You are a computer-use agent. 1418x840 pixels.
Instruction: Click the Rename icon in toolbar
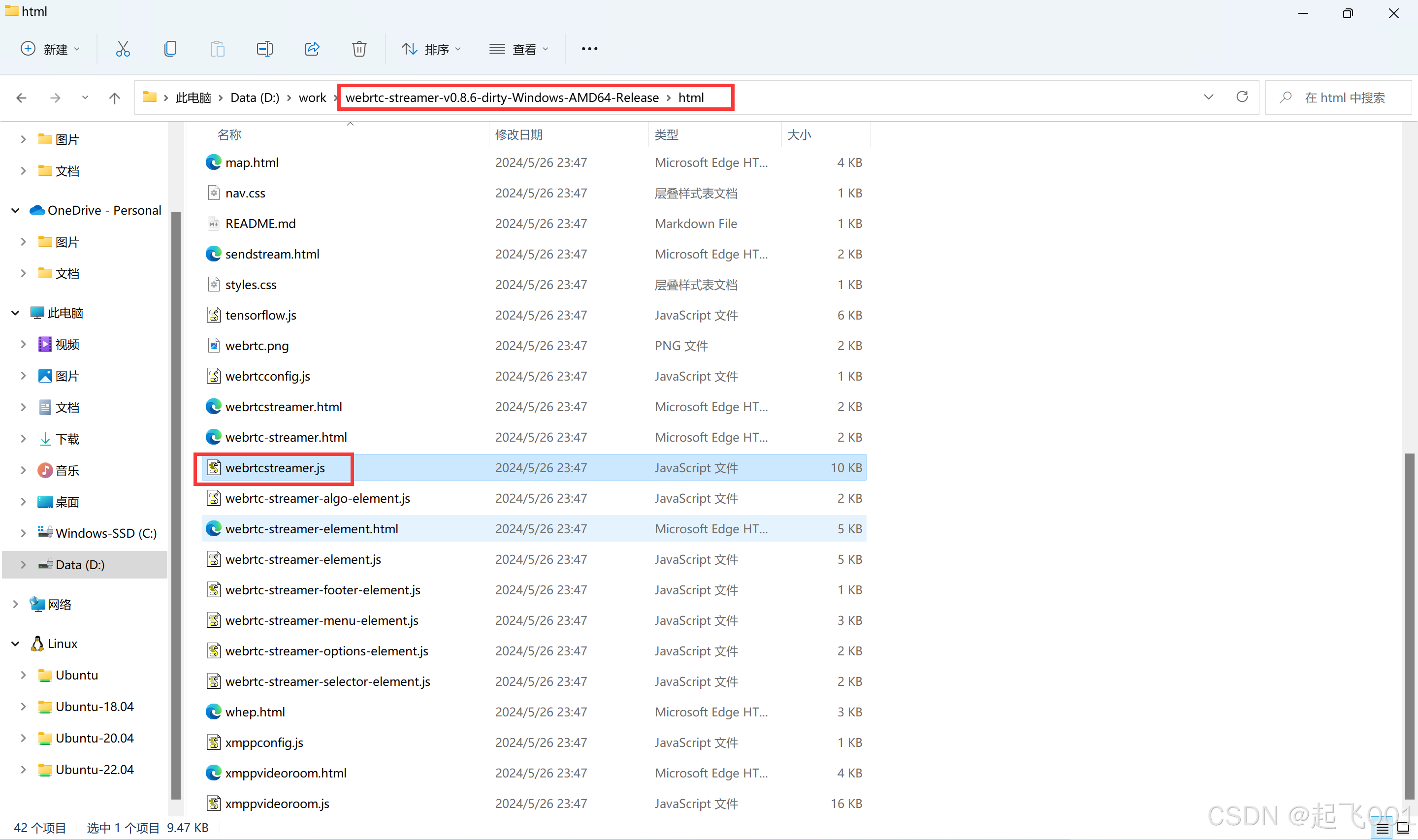click(x=264, y=49)
